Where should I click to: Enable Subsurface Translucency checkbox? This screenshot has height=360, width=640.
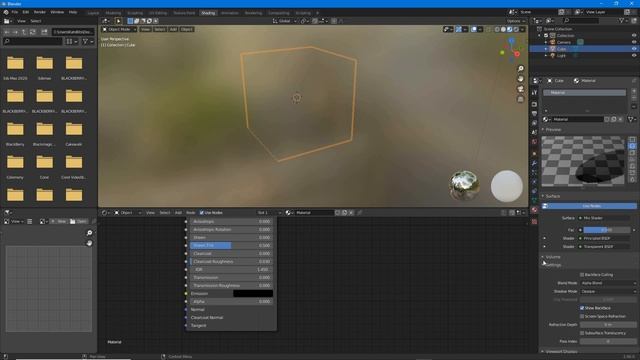coord(582,333)
